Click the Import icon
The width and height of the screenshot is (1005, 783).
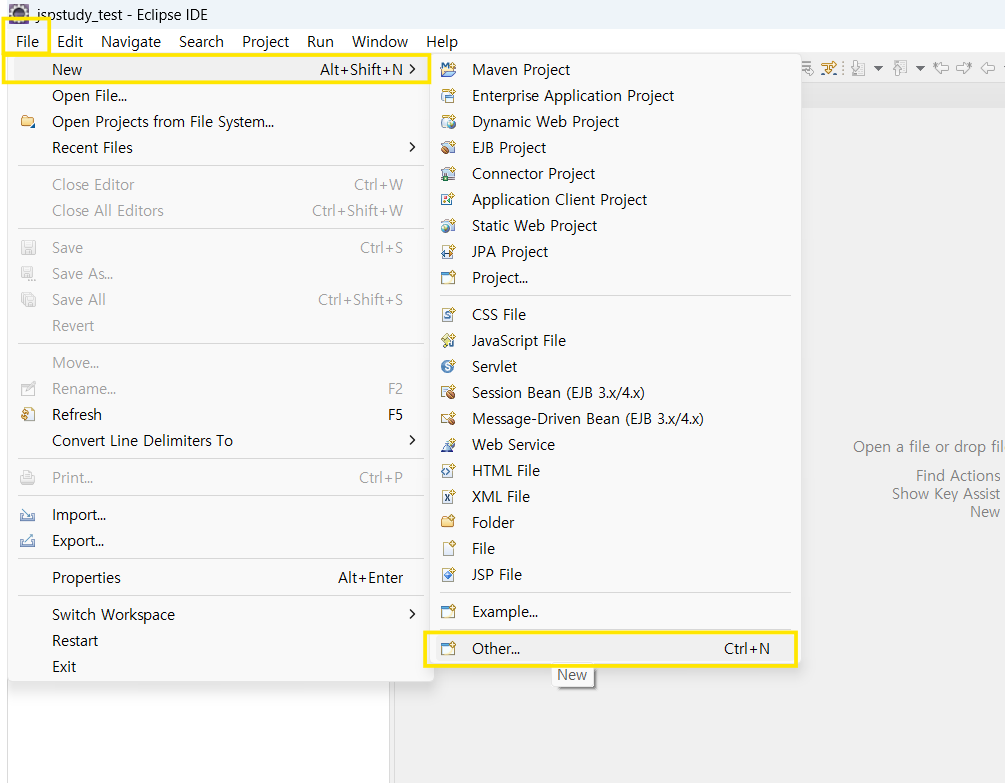28,515
